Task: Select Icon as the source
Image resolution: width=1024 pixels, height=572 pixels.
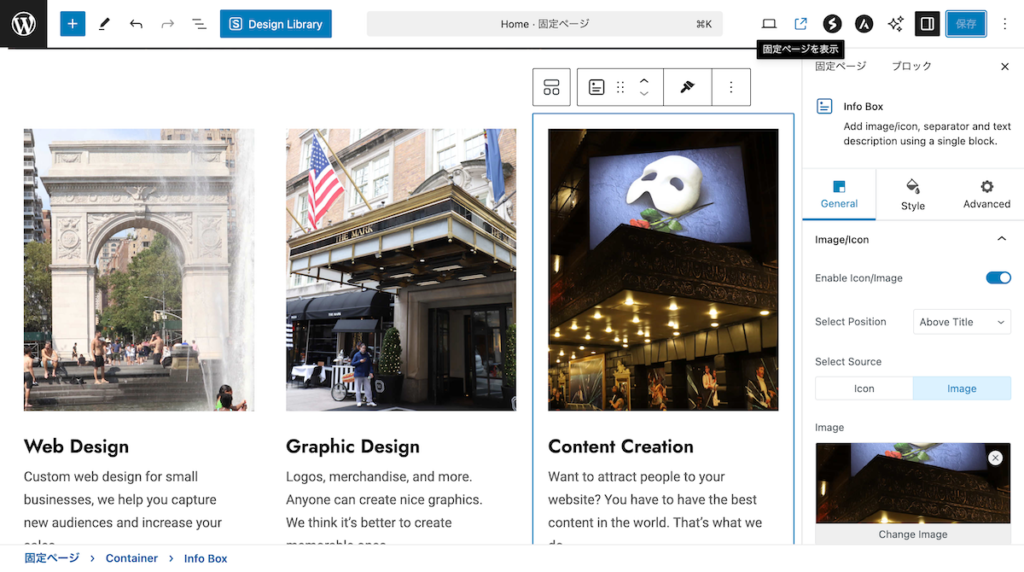Action: point(864,389)
